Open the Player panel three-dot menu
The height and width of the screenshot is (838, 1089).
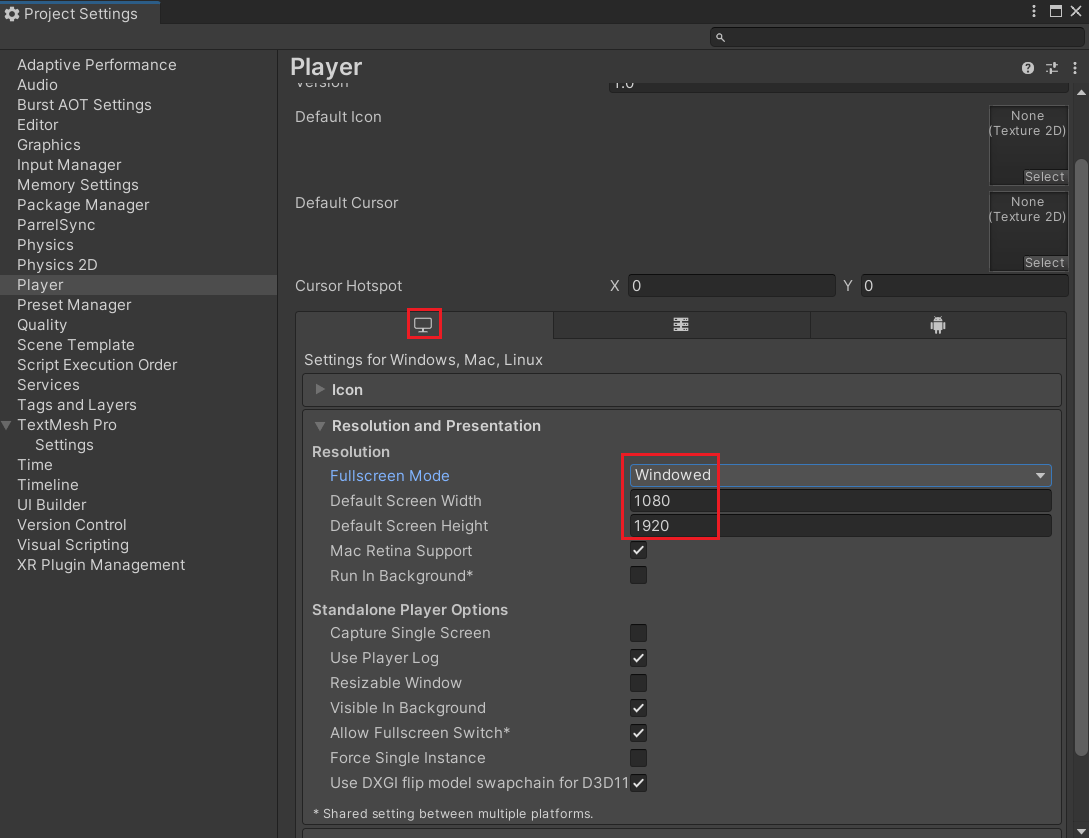(1074, 67)
